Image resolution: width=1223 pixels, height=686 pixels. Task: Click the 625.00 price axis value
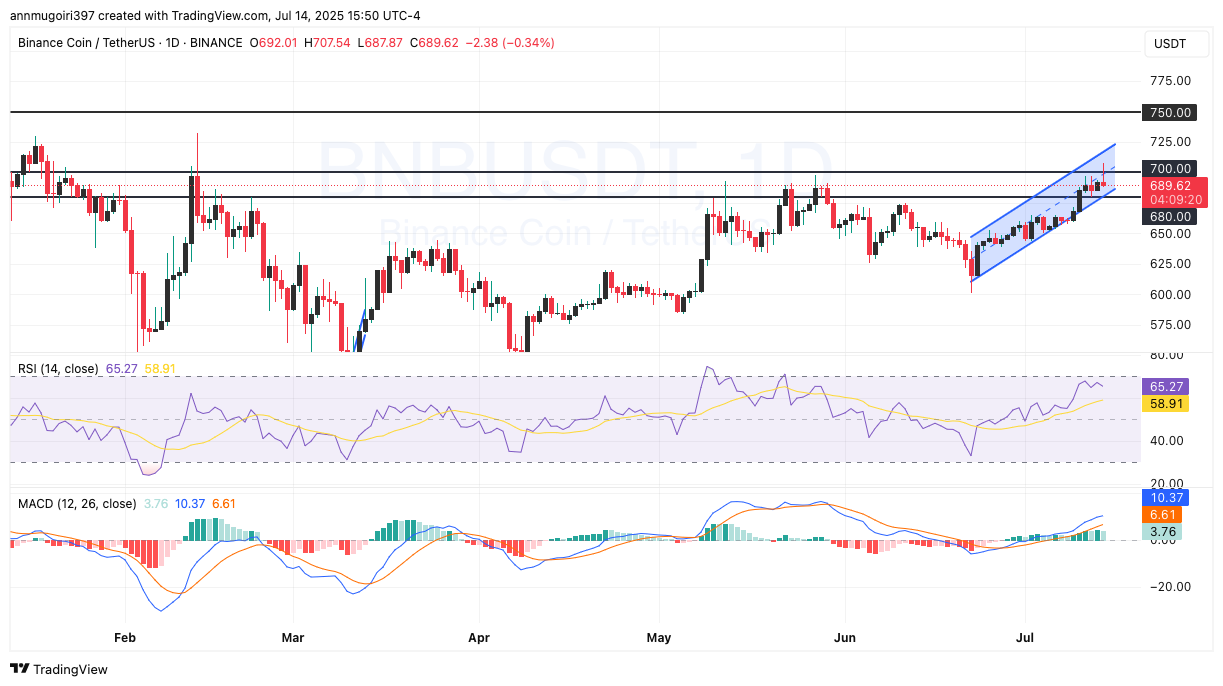(x=1169, y=264)
